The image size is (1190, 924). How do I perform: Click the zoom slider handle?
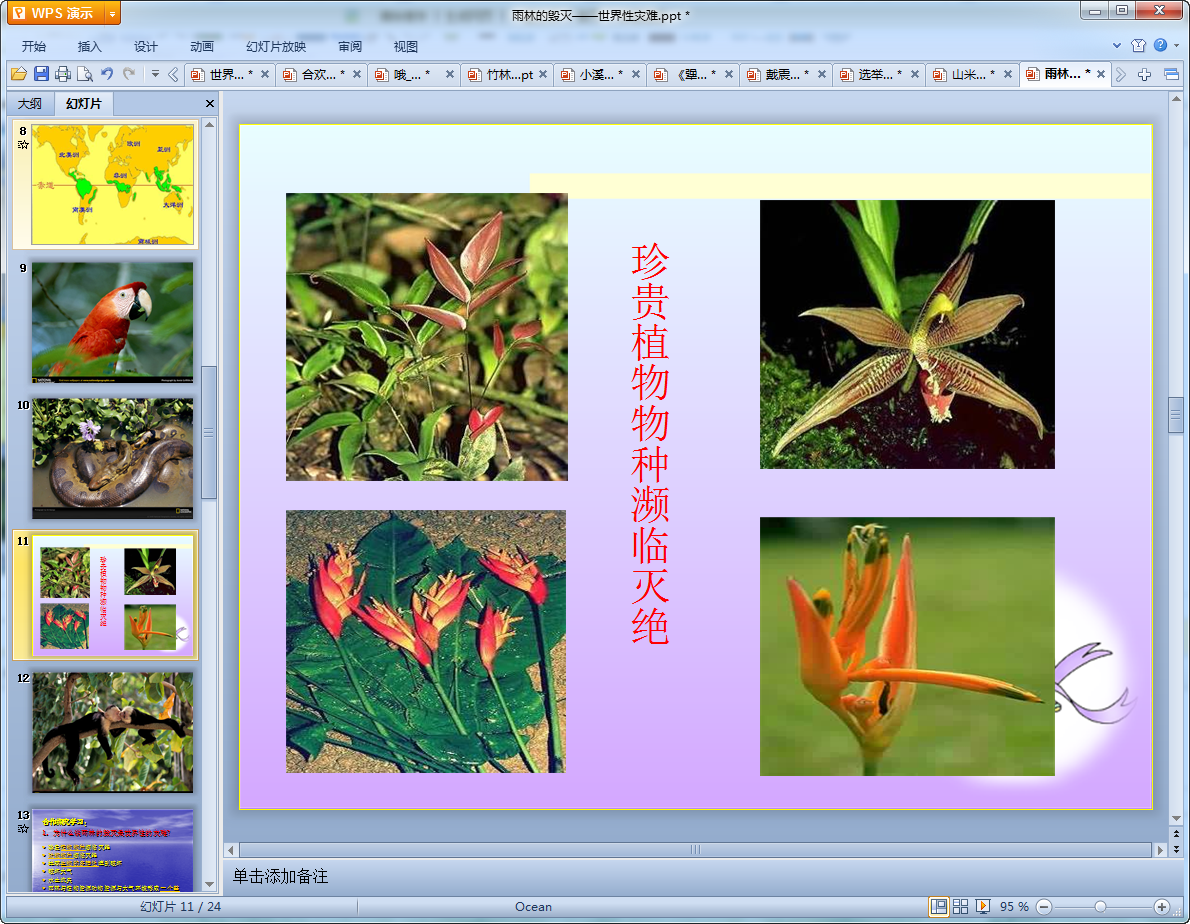point(1100,906)
